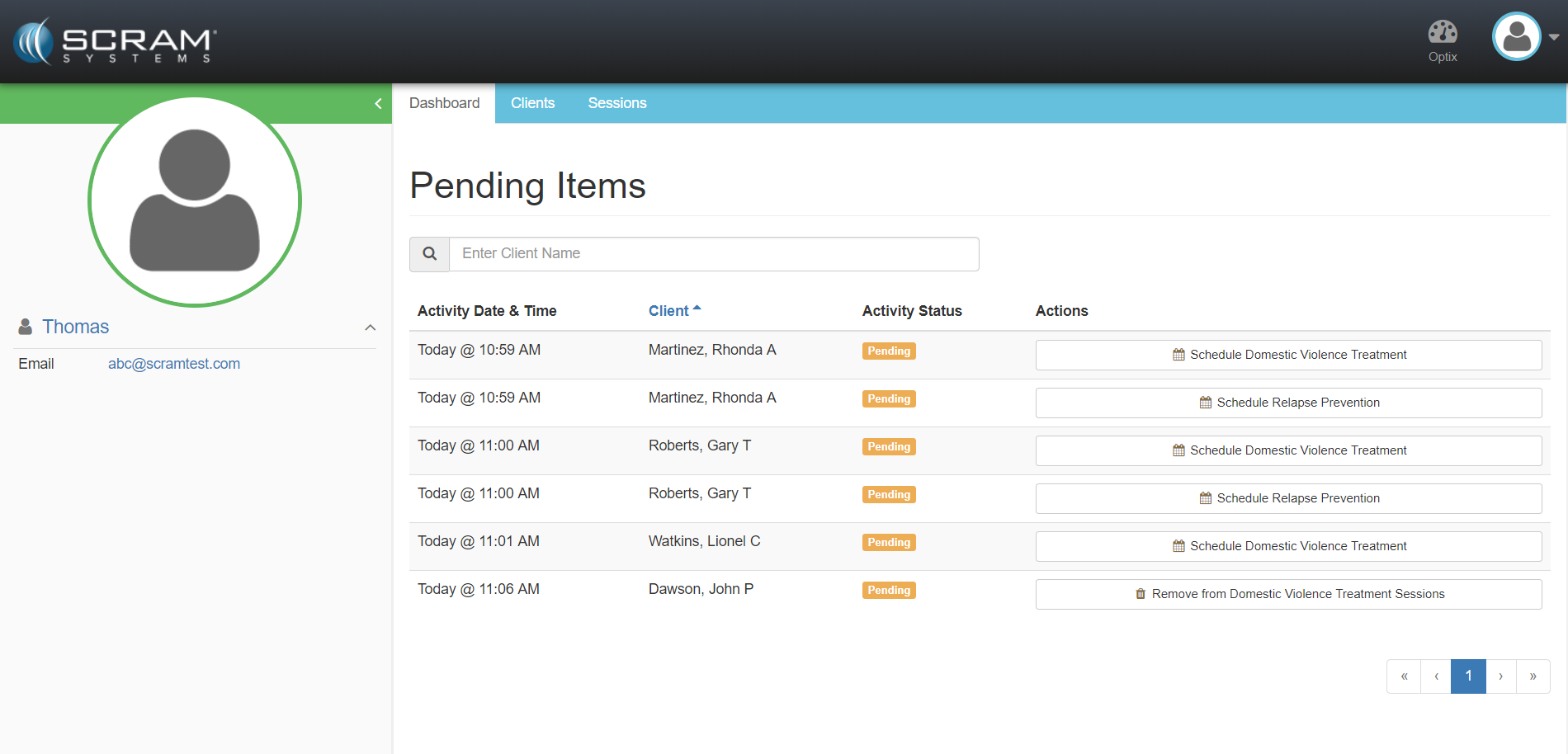The image size is (1568, 754).
Task: Click the user account avatar icon
Action: [1516, 37]
